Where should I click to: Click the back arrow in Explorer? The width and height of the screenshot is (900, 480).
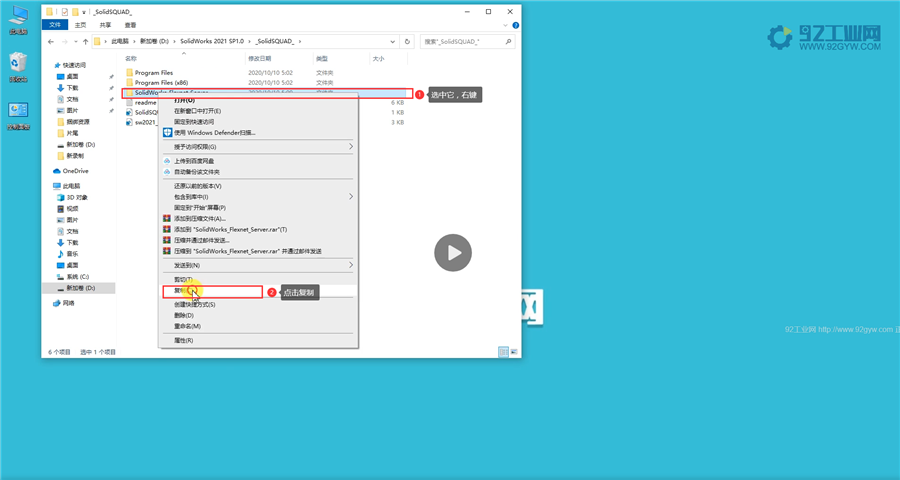[51, 41]
